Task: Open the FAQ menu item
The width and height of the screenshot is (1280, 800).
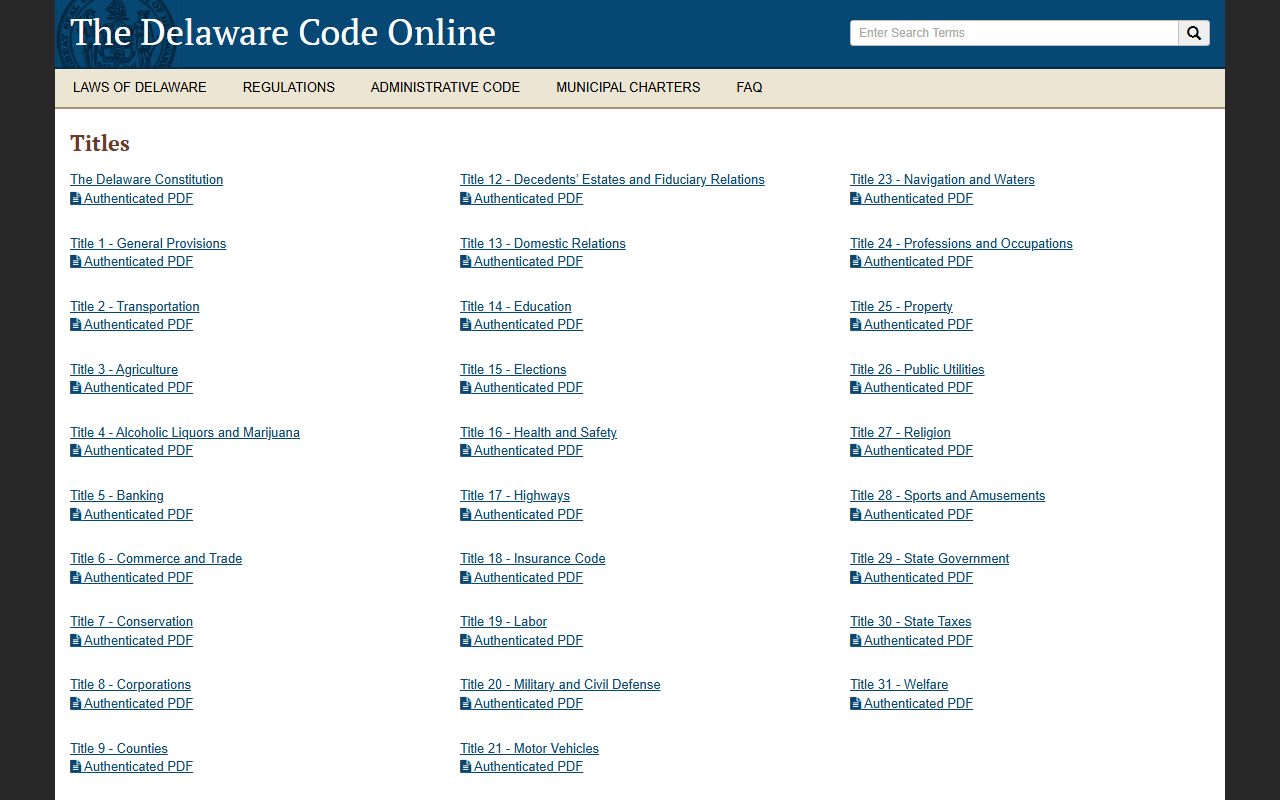Action: point(749,87)
